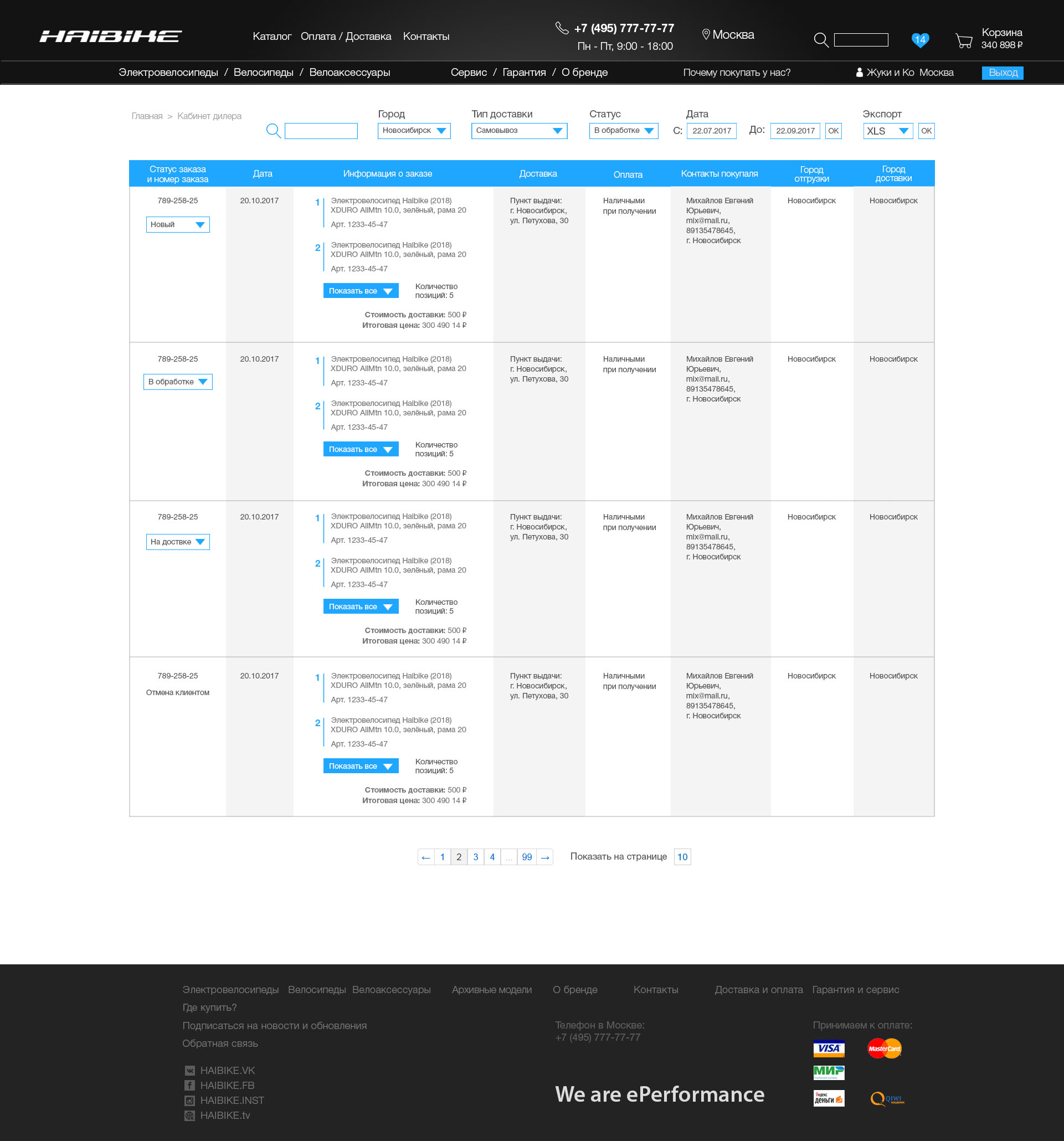Expand Показать все in Отмена клиентом order
The image size is (1064, 1141).
[x=361, y=766]
